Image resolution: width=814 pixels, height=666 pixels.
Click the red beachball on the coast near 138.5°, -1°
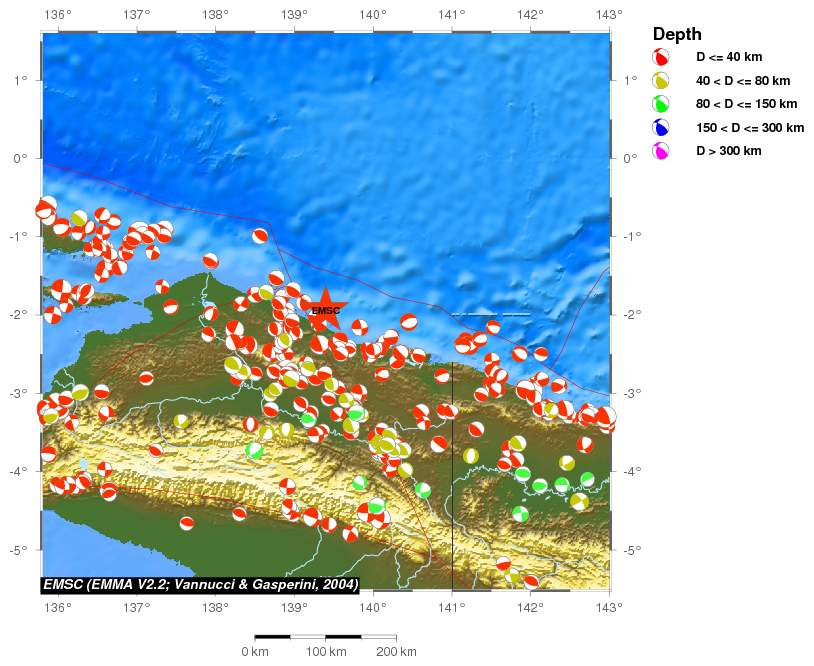pos(260,236)
